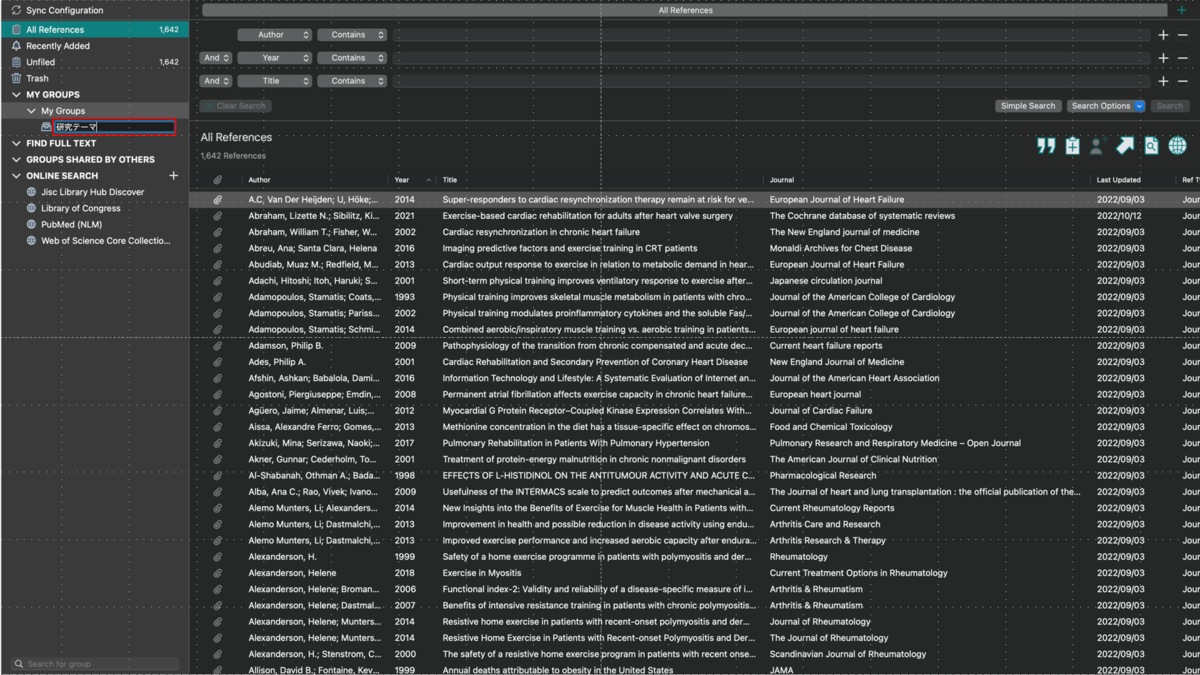The image size is (1200, 675).
Task: Click the Sync Configuration label
Action: (x=65, y=10)
